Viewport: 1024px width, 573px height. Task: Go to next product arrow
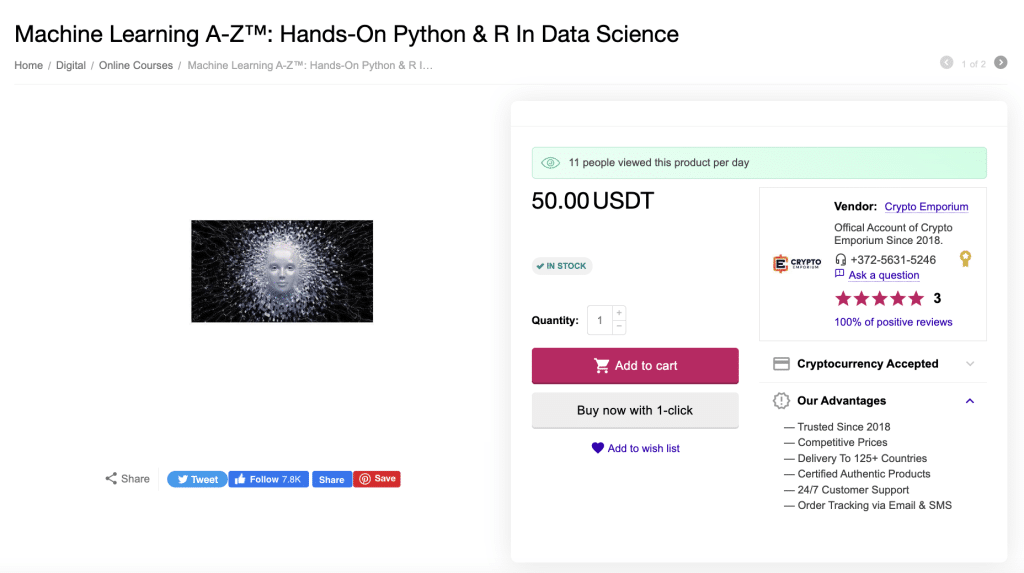coord(1000,63)
